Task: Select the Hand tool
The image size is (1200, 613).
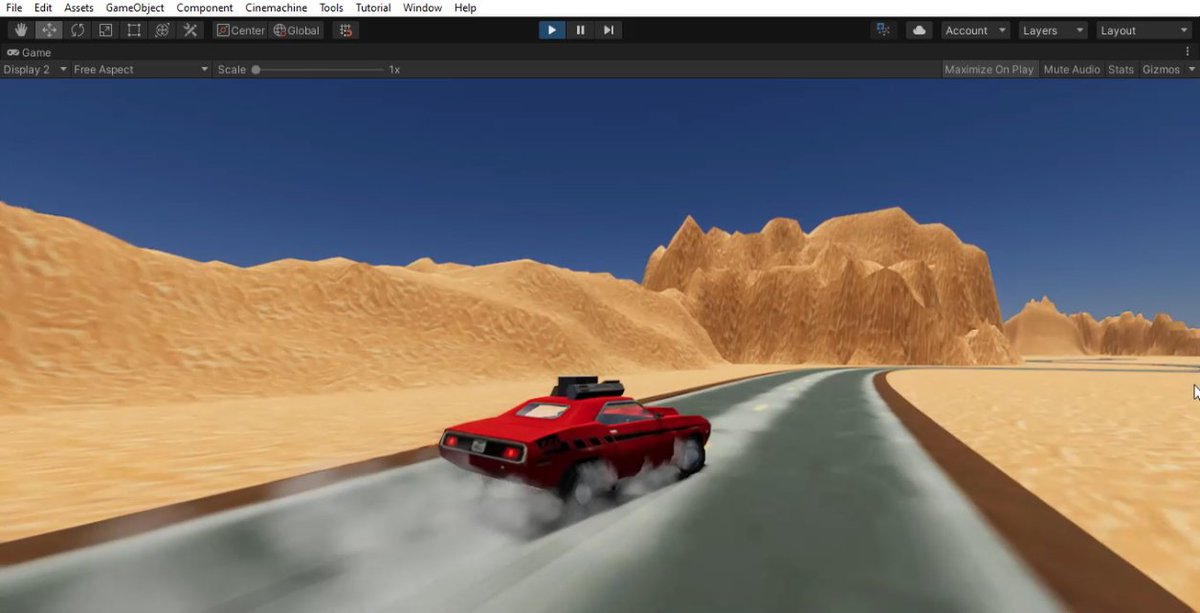Action: [x=21, y=30]
